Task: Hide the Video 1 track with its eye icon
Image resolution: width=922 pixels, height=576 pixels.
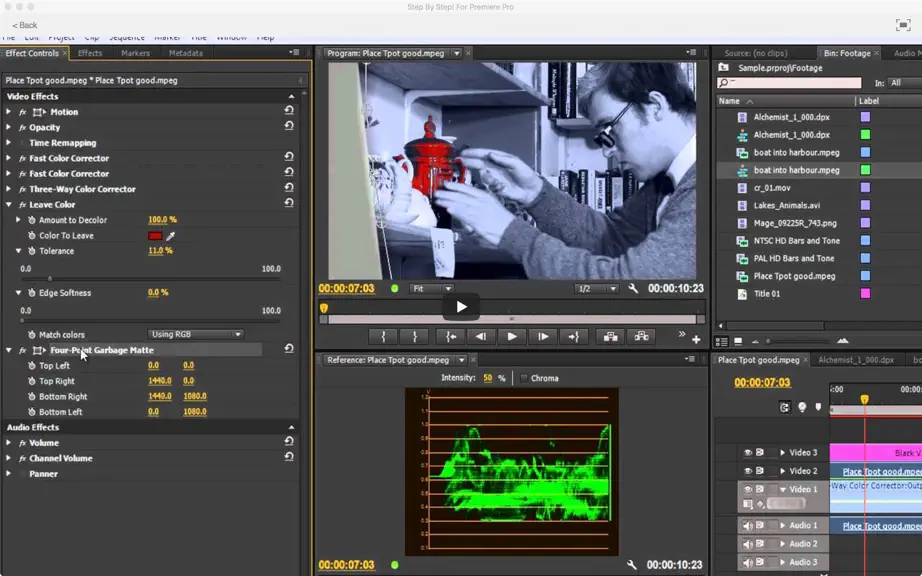Action: [747, 489]
